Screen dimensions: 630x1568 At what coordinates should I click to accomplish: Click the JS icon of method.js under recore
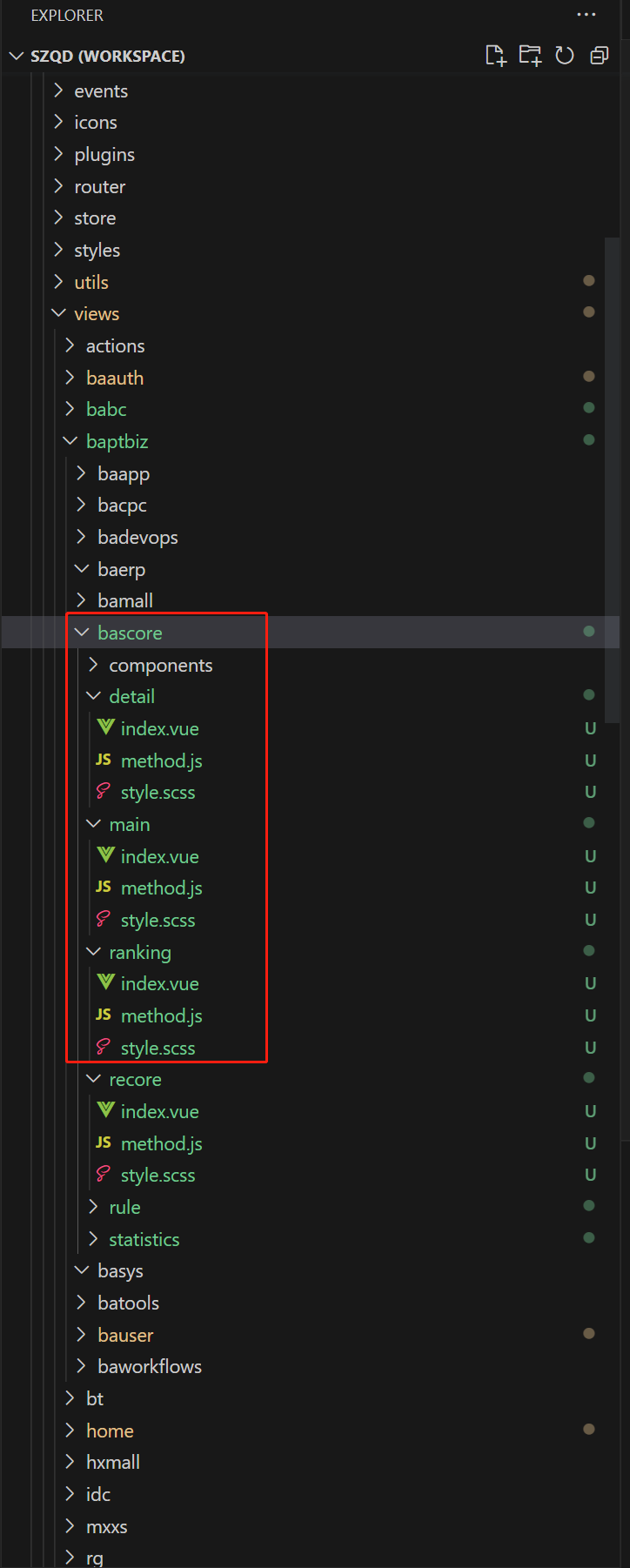click(104, 1142)
